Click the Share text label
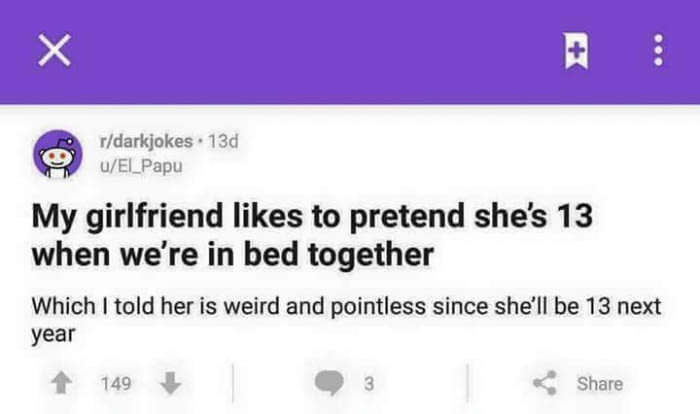The height and width of the screenshot is (414, 700). 600,384
